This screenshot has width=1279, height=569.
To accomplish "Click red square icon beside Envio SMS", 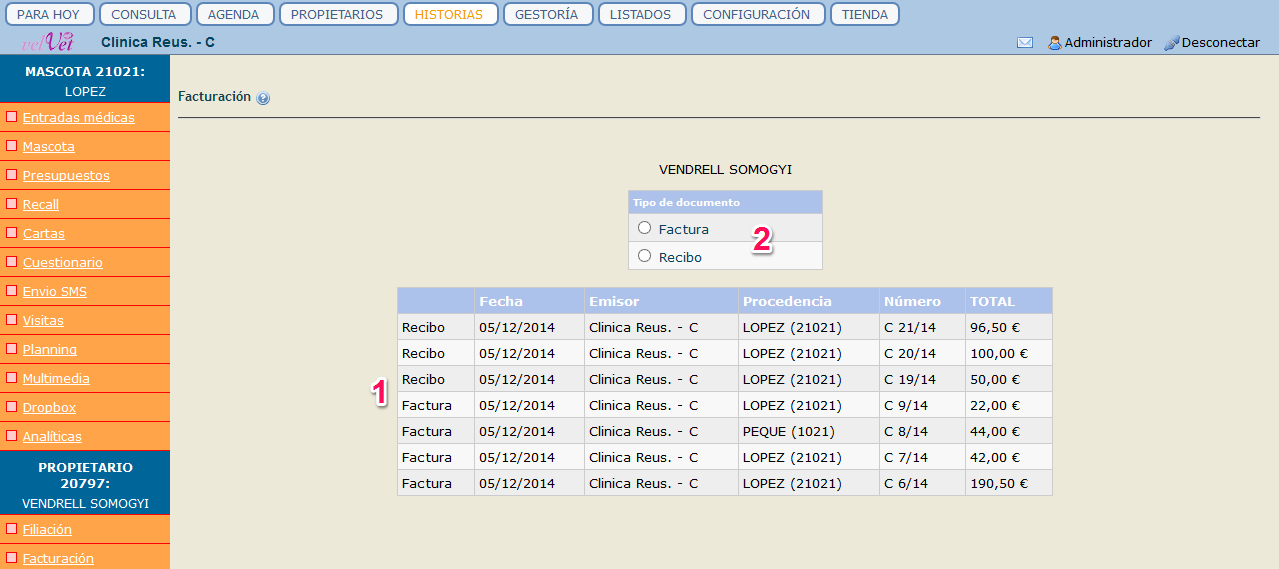I will tap(12, 291).
